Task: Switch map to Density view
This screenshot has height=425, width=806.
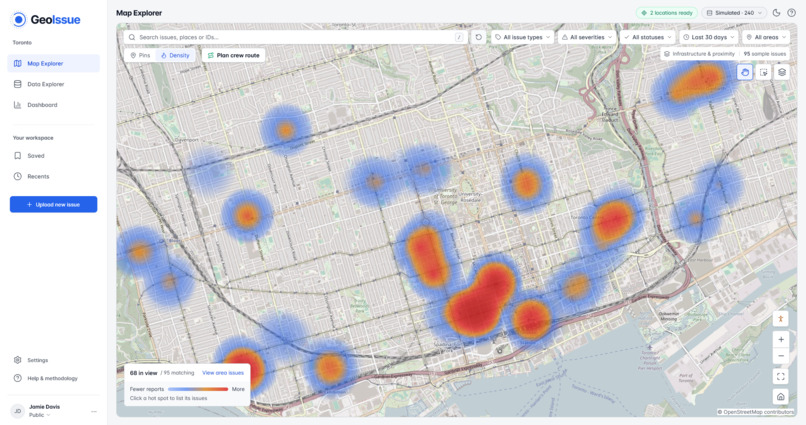Action: click(175, 56)
